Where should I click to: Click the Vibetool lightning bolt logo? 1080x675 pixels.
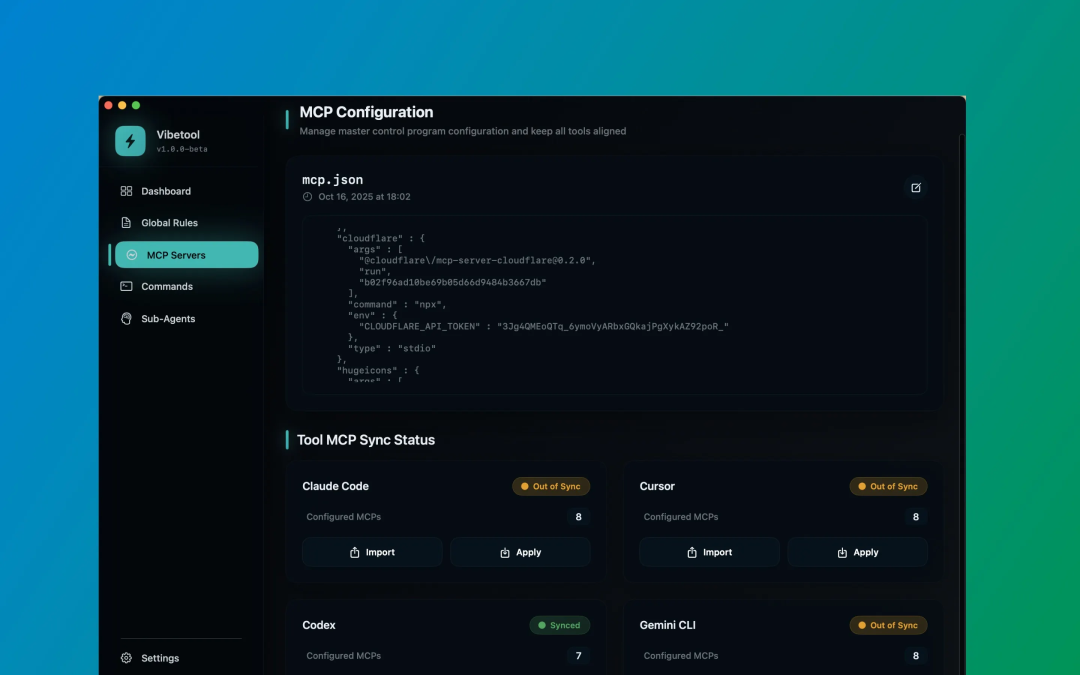tap(130, 141)
